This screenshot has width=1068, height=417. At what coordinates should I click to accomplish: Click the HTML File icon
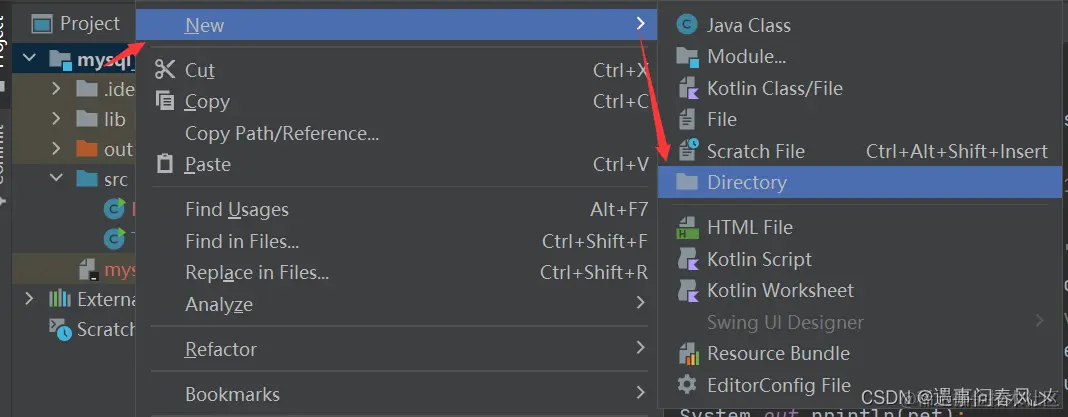click(687, 228)
